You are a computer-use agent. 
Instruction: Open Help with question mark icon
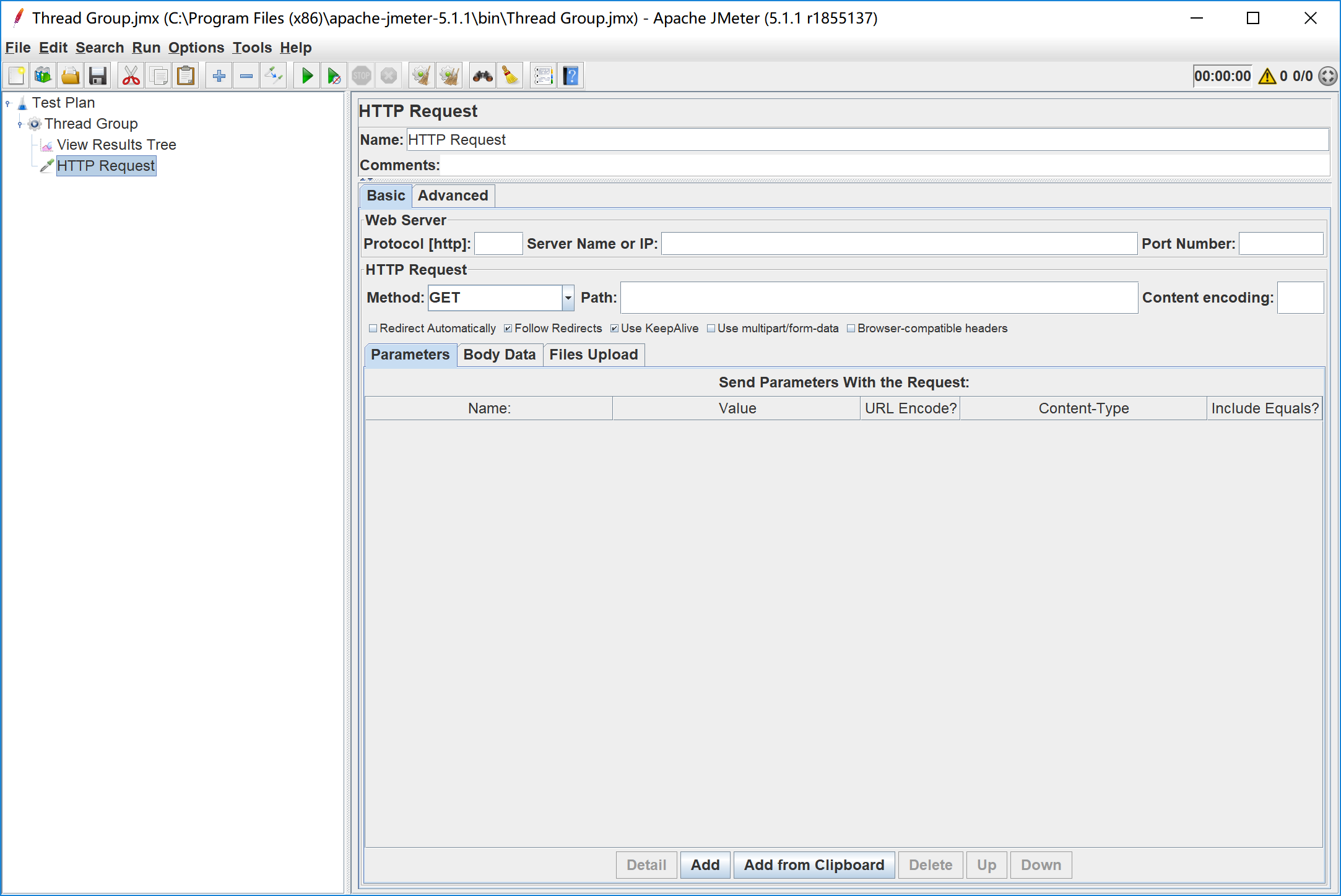[x=571, y=76]
